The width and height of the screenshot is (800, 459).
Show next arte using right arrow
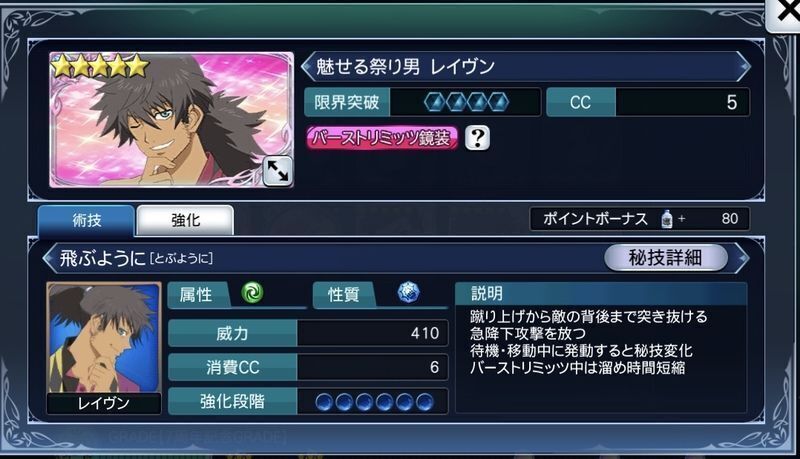tap(742, 258)
